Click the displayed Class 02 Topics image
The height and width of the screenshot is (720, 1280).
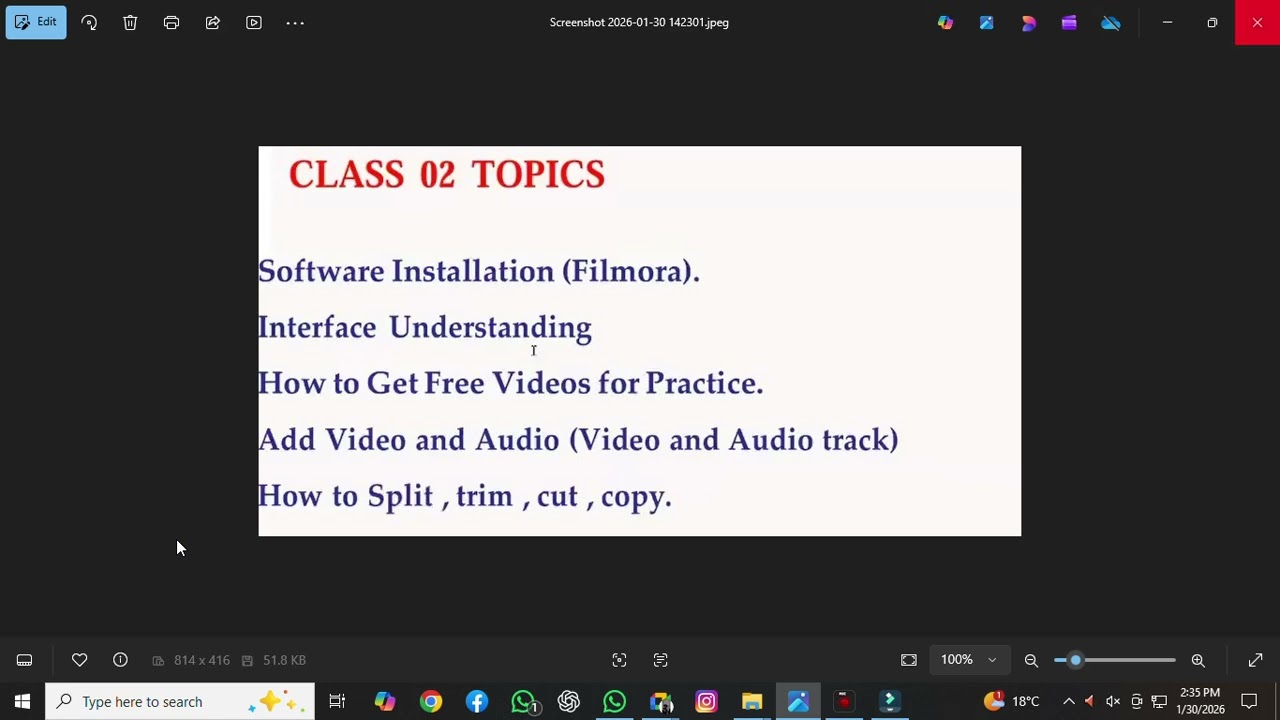640,341
